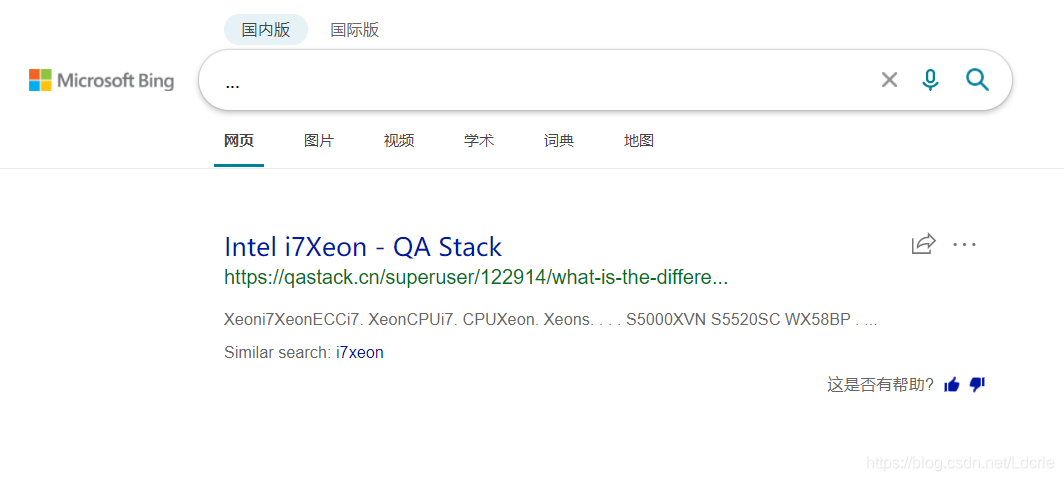
Task: Give thumbs down feedback on the result
Action: coord(976,385)
